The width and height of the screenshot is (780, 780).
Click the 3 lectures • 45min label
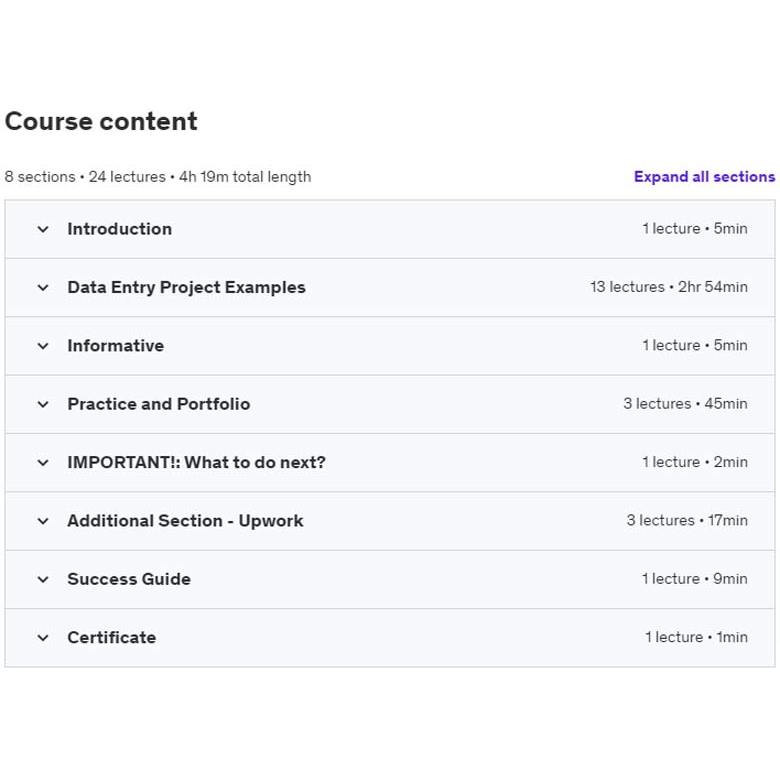coord(685,404)
